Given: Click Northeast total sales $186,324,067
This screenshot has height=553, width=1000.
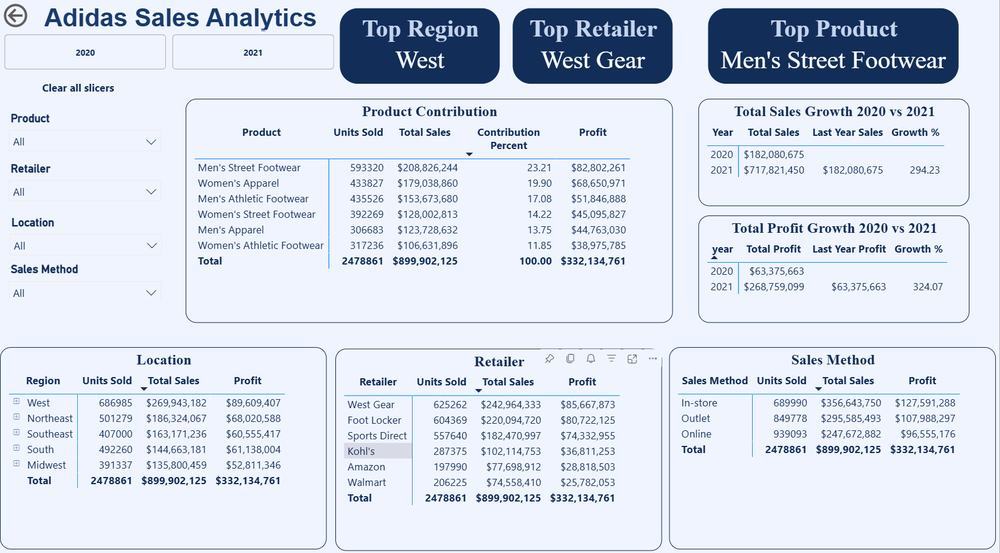Looking at the screenshot, I should coord(176,418).
